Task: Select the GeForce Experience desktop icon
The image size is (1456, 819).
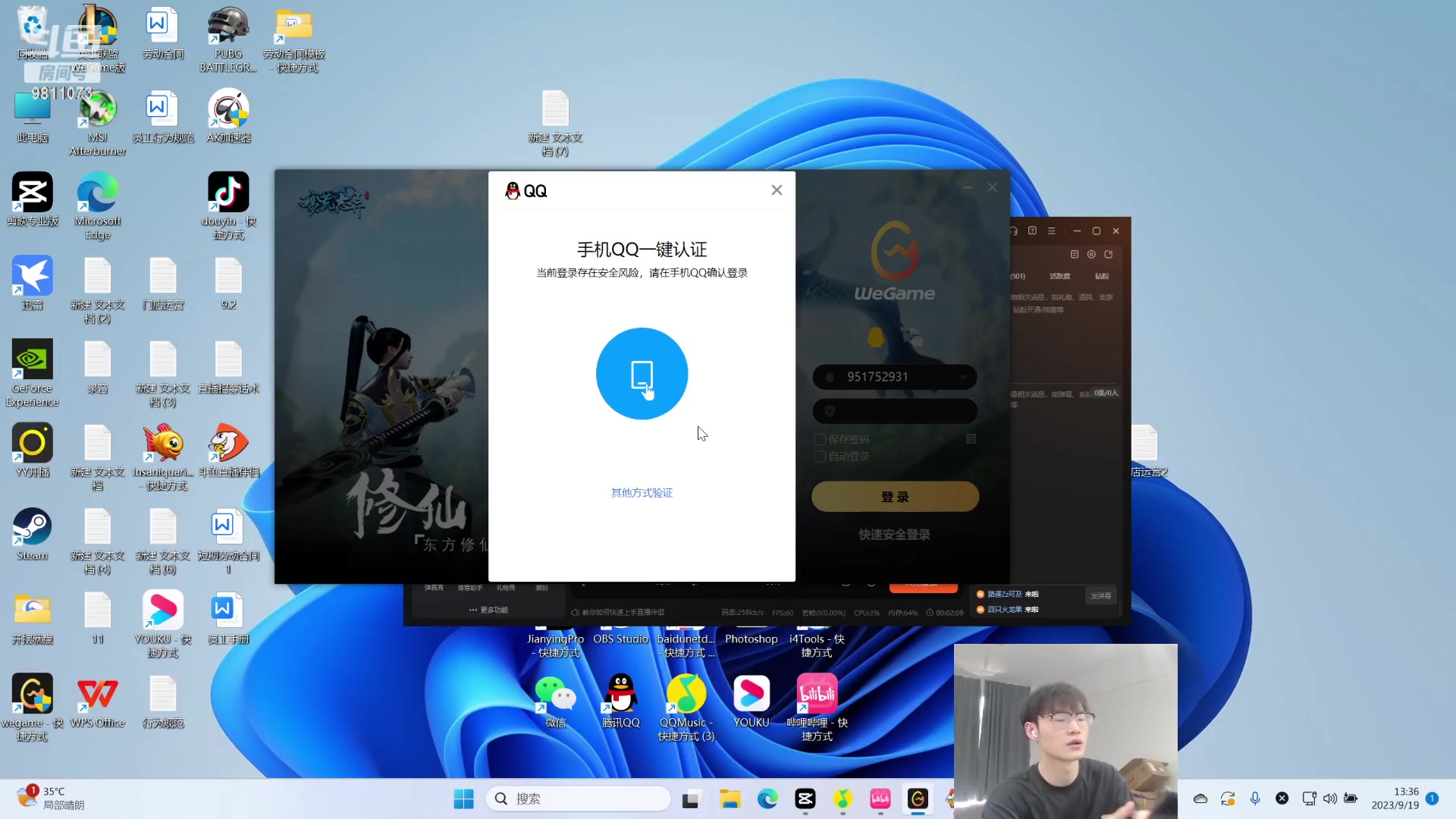Action: click(x=32, y=373)
